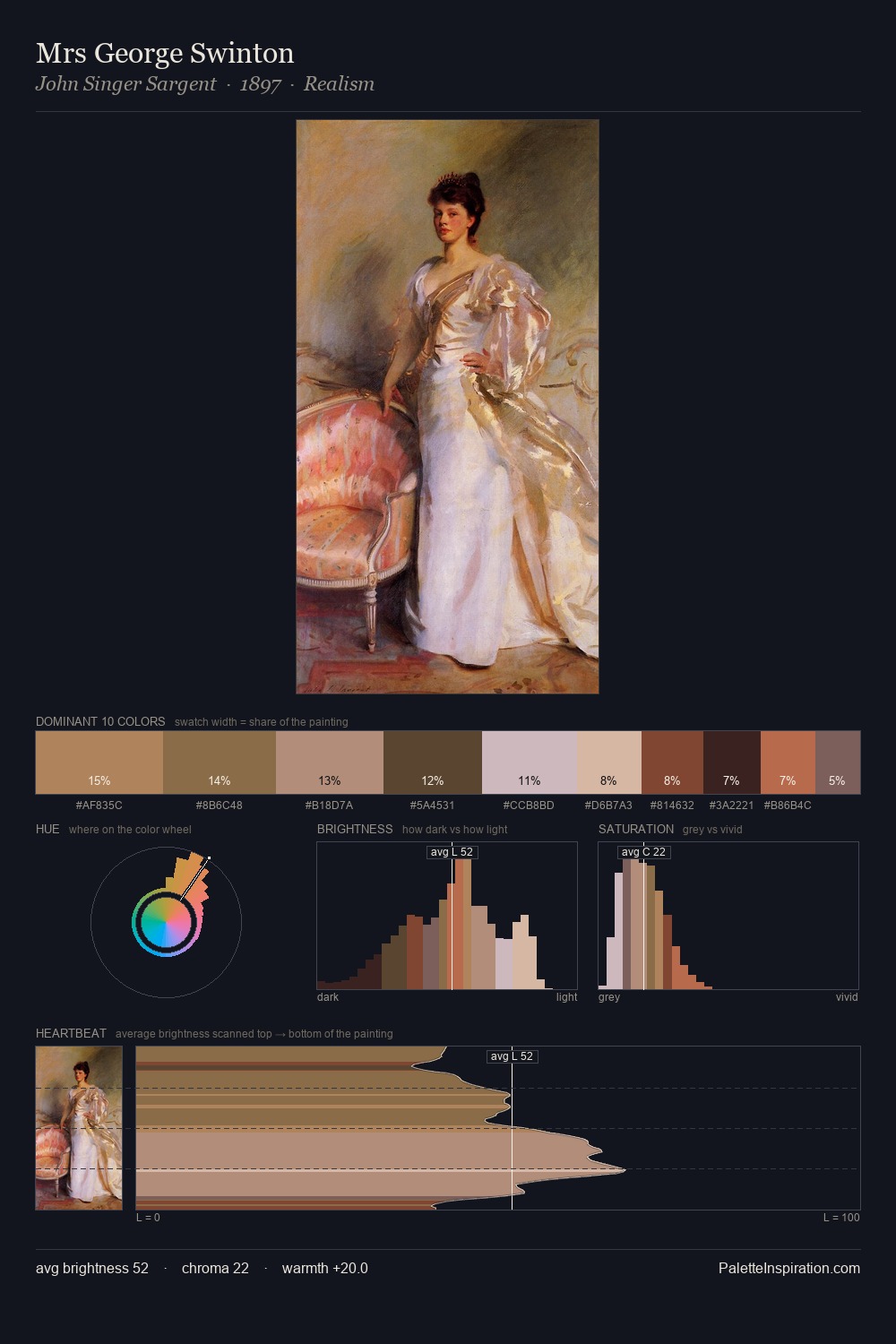Select the dark olive #5A4531 swatch
896x1344 pixels.
(433, 762)
